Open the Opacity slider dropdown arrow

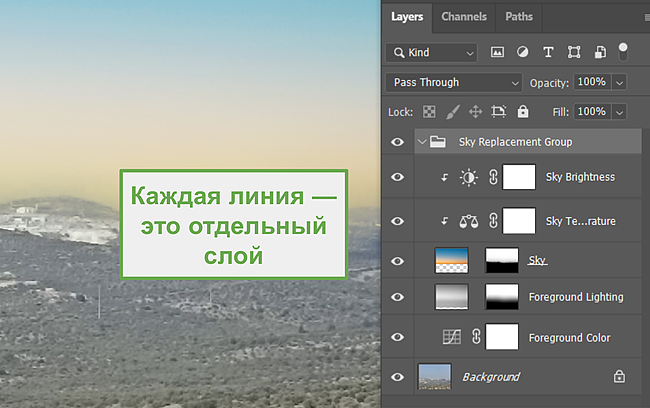(x=619, y=82)
